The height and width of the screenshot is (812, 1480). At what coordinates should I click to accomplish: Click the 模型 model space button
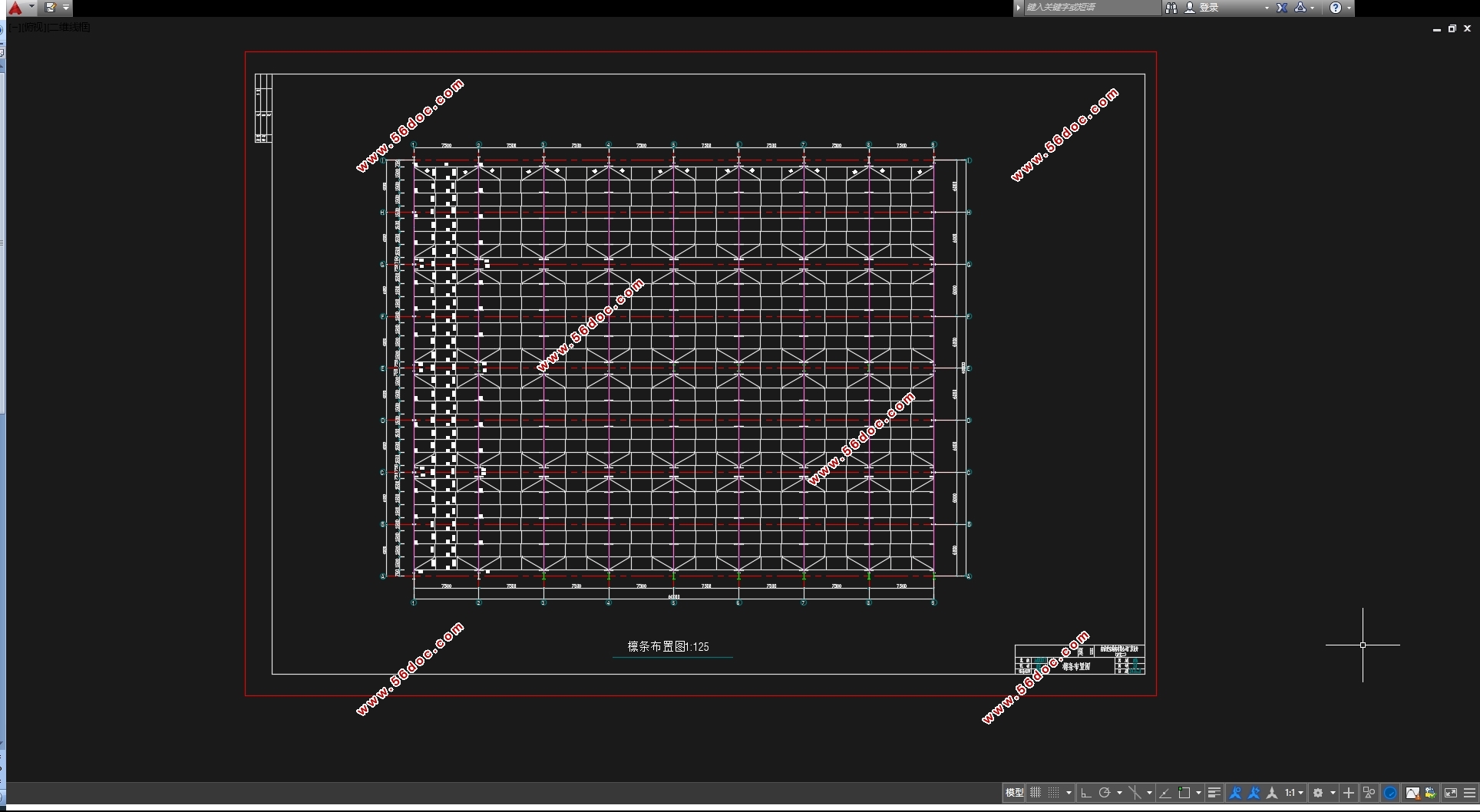[x=1014, y=793]
